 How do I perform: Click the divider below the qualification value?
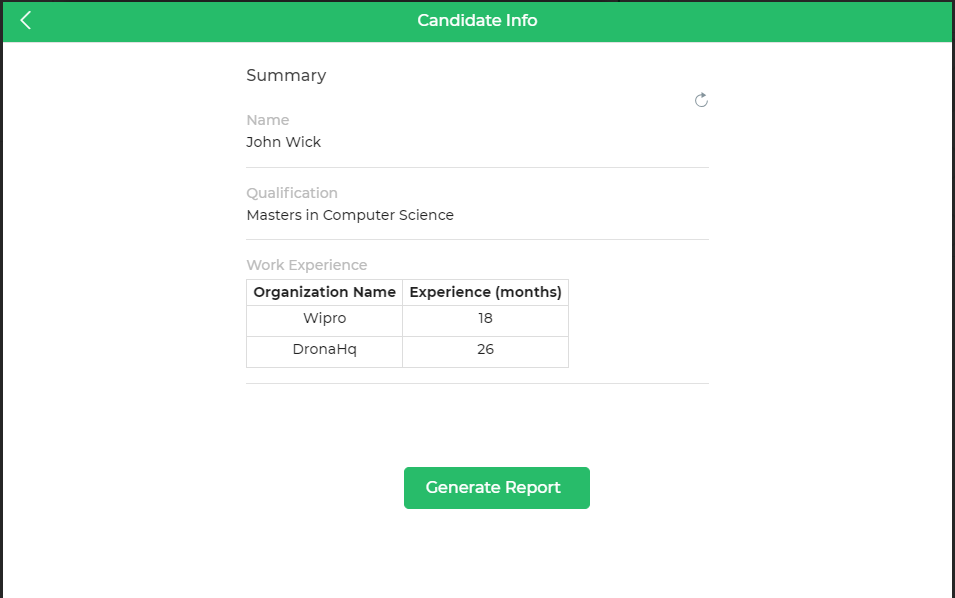coord(478,239)
